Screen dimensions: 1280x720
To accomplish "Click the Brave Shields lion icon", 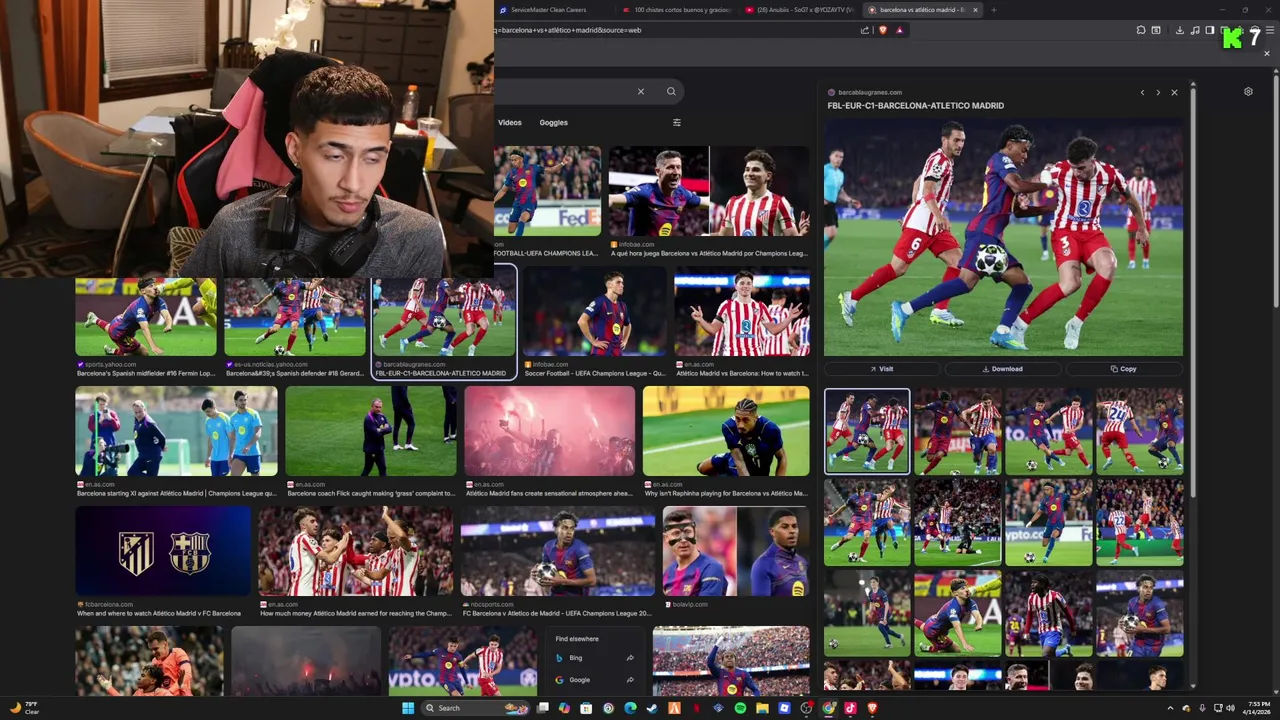I will click(x=883, y=30).
